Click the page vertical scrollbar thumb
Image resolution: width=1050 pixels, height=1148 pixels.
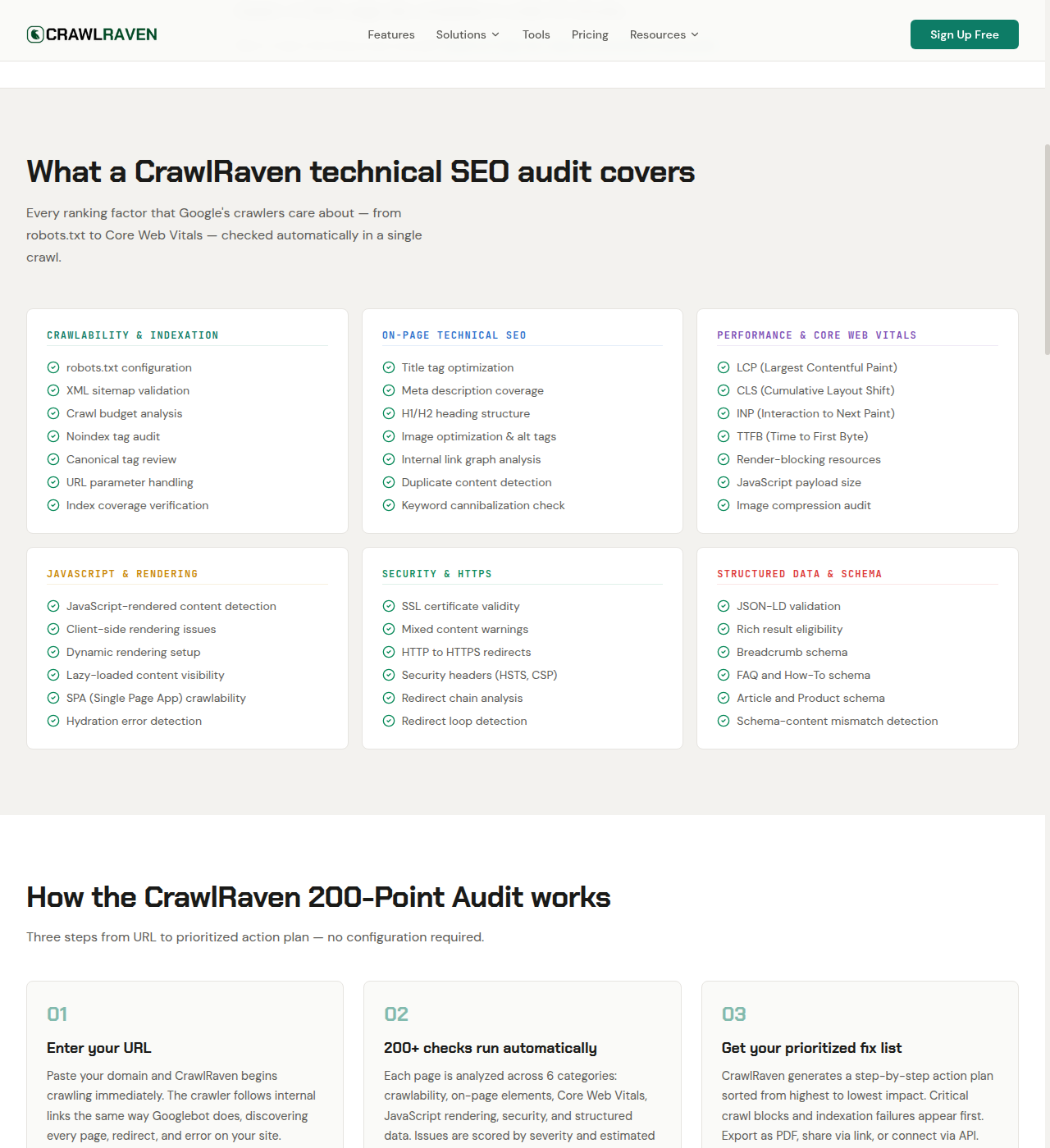1048,250
